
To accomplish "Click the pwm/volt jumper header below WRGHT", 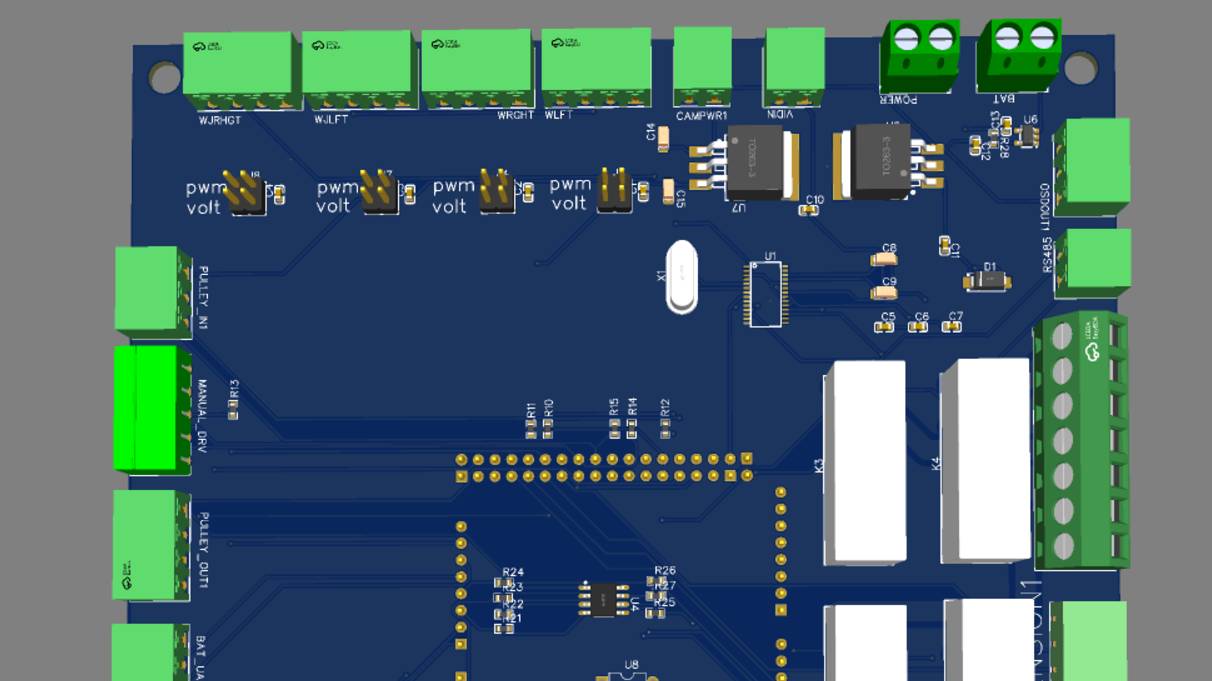I will (497, 190).
